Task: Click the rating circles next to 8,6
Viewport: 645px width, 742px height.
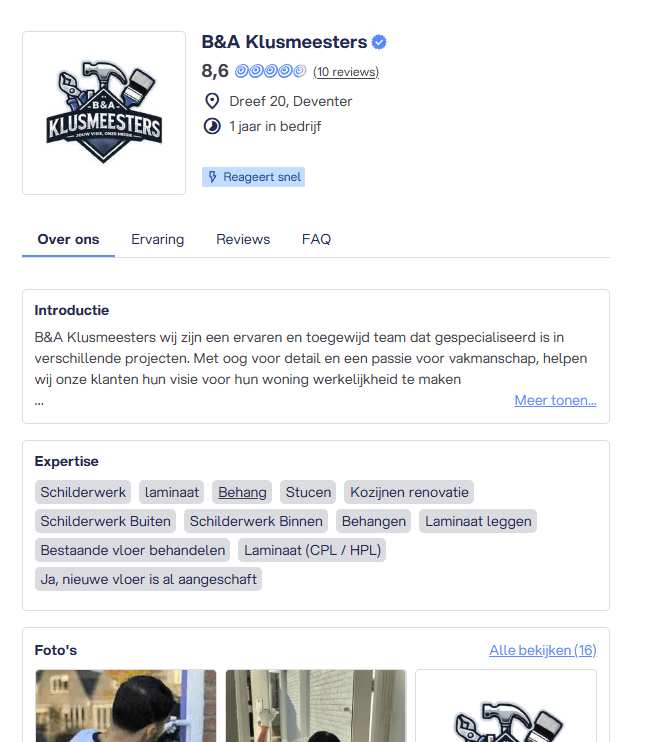Action: point(270,71)
